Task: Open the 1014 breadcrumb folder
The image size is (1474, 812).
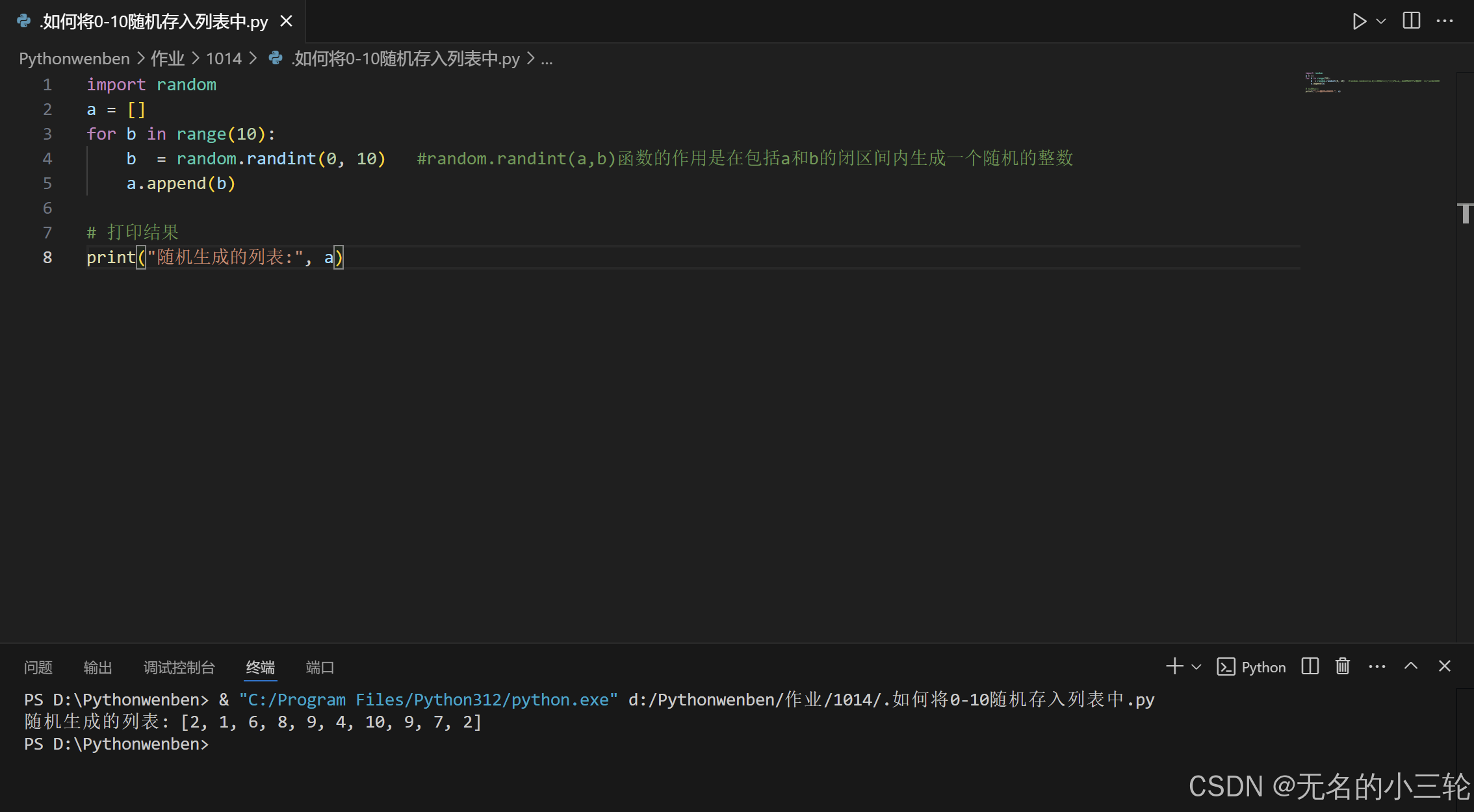Action: coord(223,58)
